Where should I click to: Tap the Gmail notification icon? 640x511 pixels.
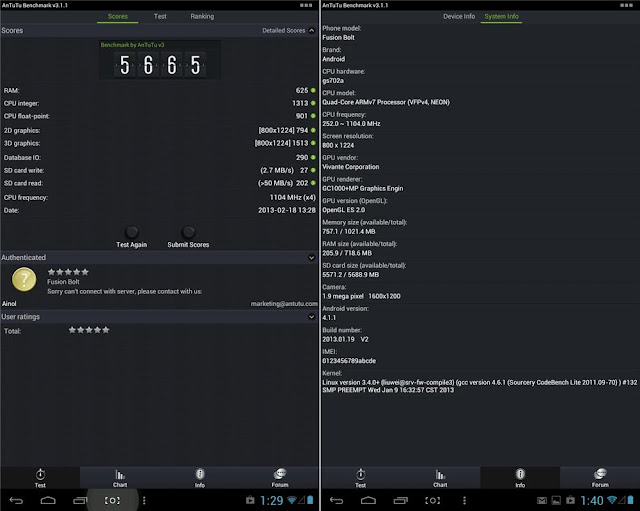pos(542,500)
